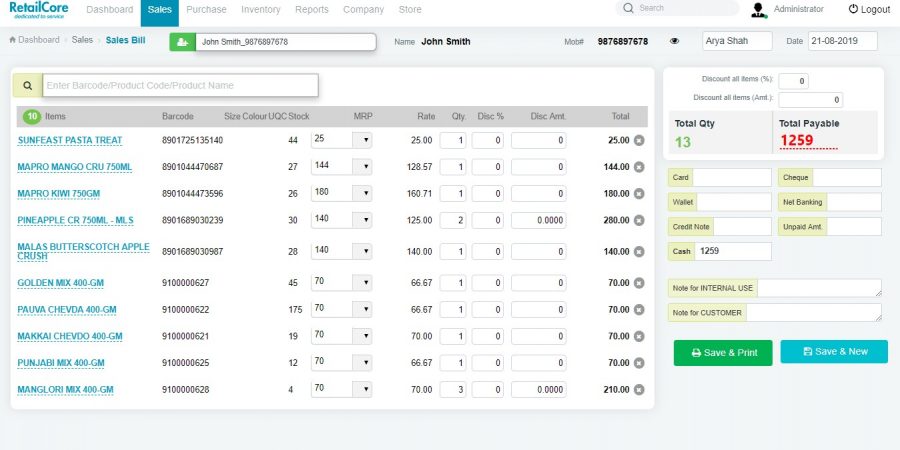The image size is (900, 450).
Task: Click the Card payment field
Action: (x=732, y=177)
